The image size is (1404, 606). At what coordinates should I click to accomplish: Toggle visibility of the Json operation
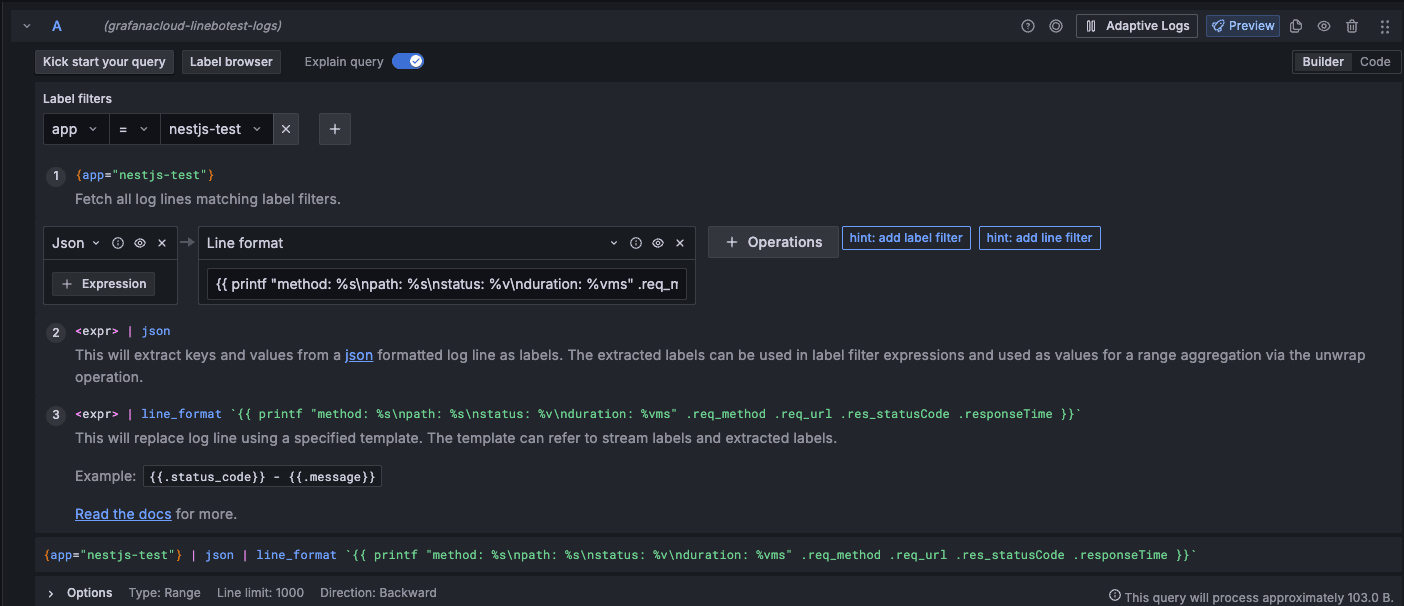(140, 243)
